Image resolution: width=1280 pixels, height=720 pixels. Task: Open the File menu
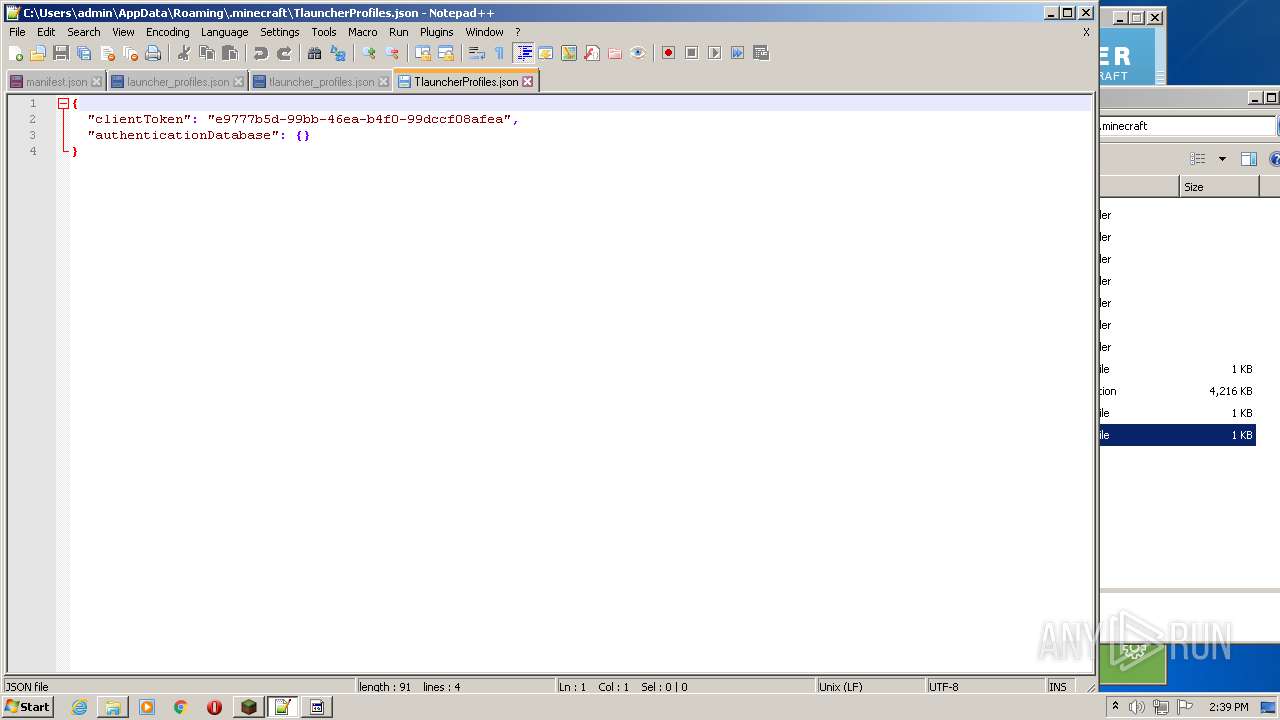[x=17, y=32]
